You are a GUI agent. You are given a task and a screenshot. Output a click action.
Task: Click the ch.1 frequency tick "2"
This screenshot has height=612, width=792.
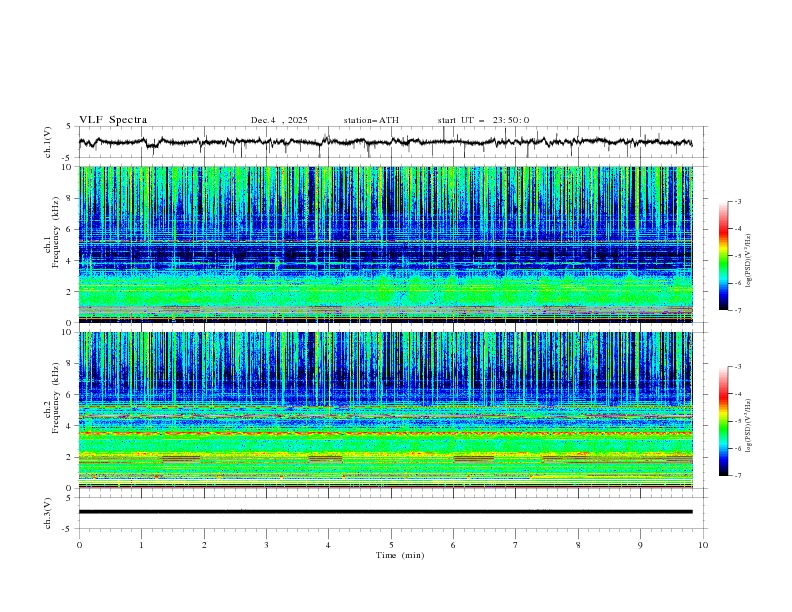pyautogui.click(x=71, y=292)
